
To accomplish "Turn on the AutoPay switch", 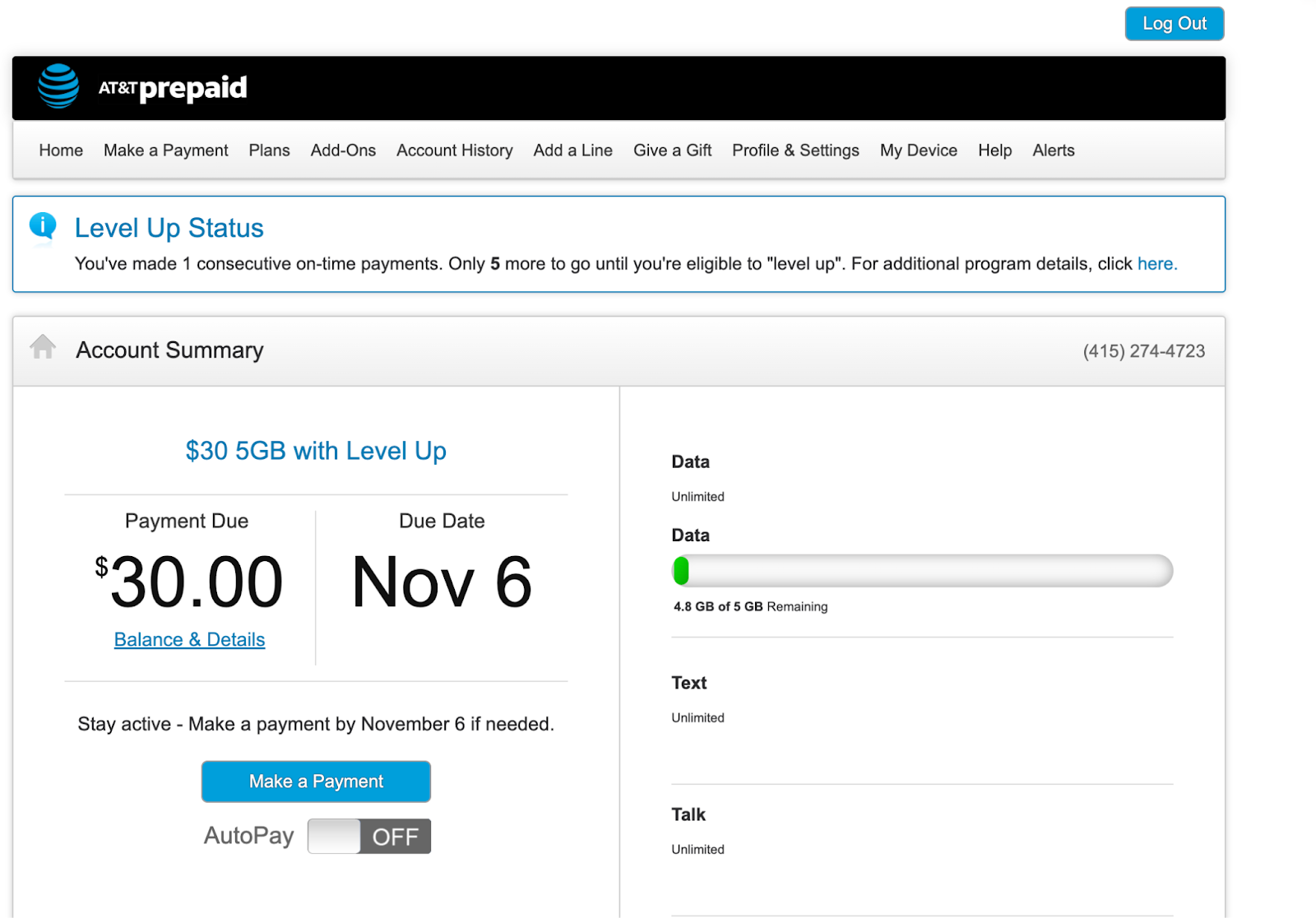I will tap(369, 836).
